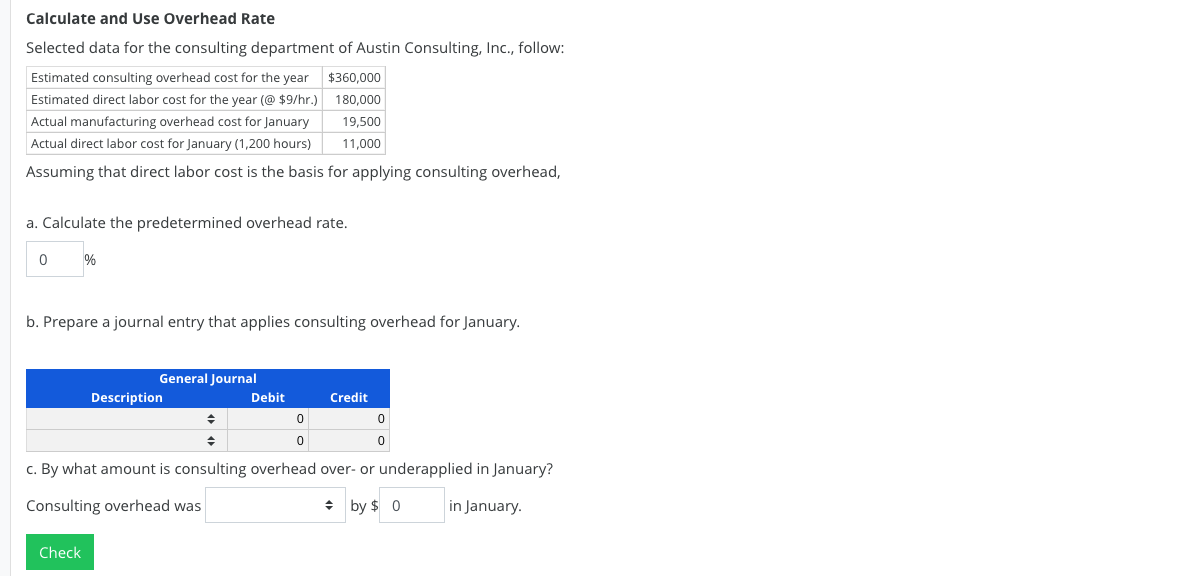
Task: Open the second journal Description dropdown
Action: click(127, 439)
